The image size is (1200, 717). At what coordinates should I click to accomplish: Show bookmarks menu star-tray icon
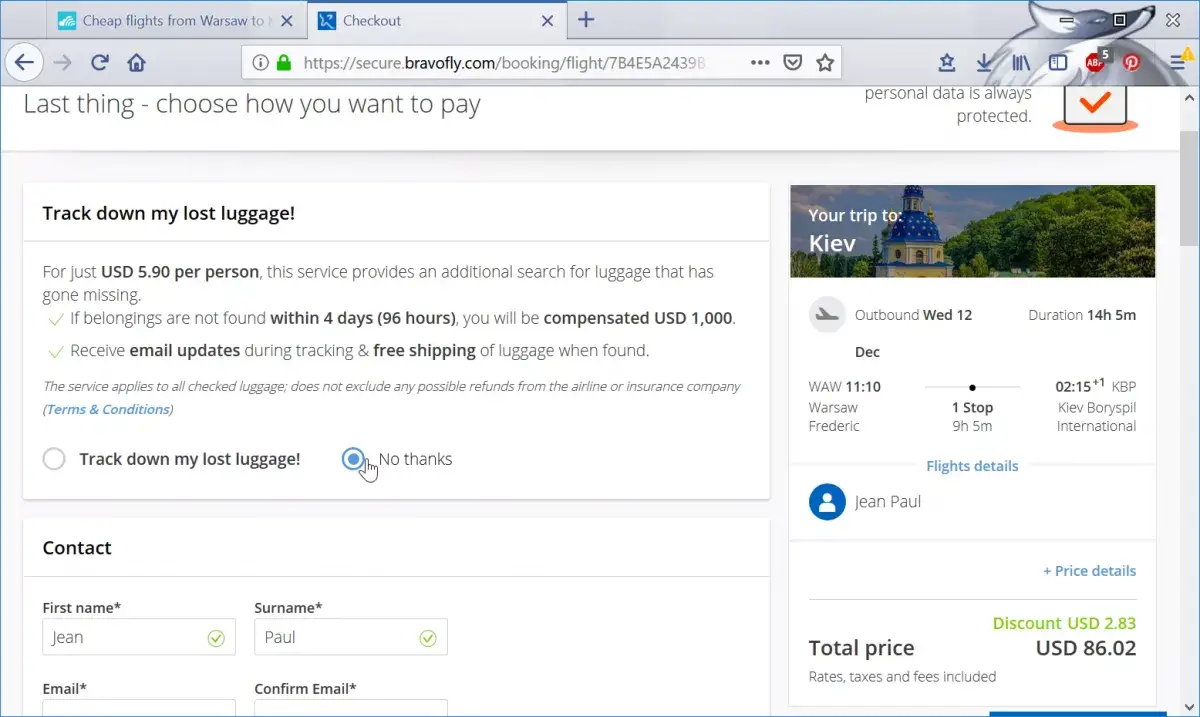pyautogui.click(x=947, y=62)
